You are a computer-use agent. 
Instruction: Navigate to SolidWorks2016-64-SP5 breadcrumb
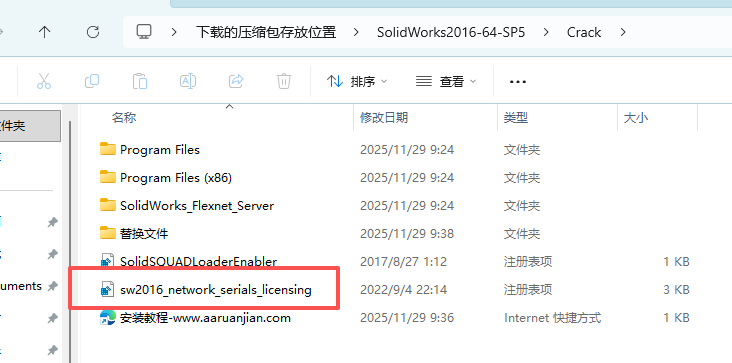pos(451,32)
